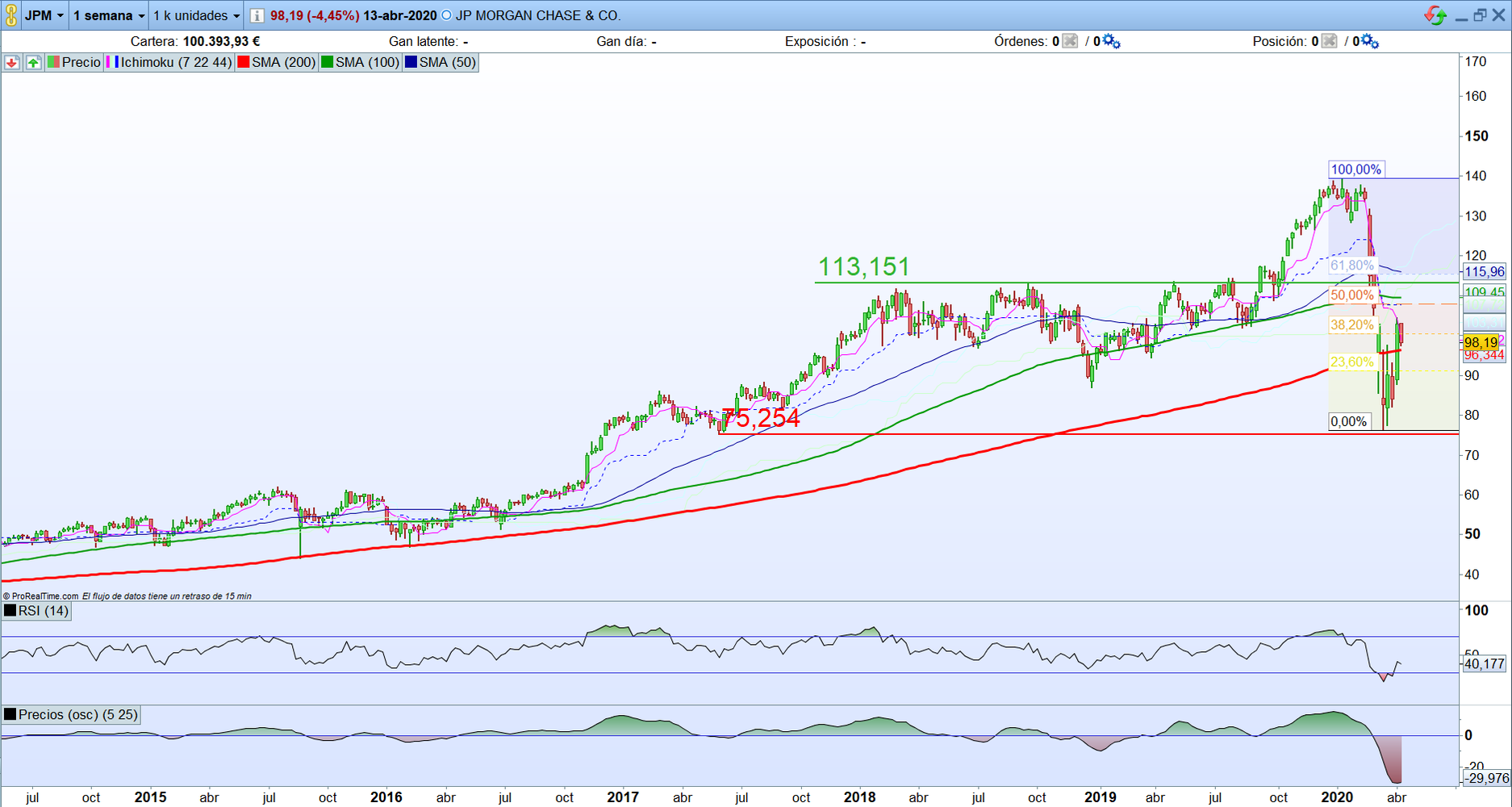Click the black Precios (osc) color square
Screen dimensions: 1512x807
[x=10, y=714]
